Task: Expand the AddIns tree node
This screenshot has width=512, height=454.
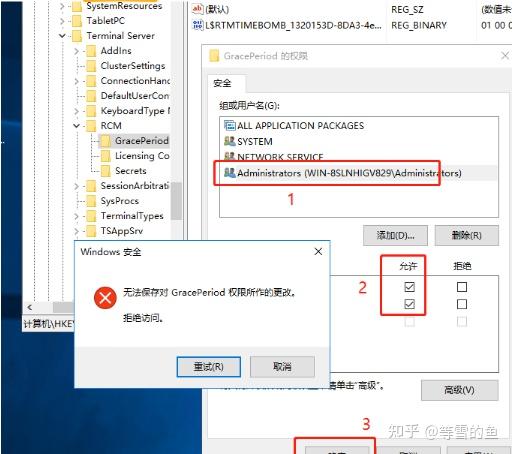Action: pos(76,51)
